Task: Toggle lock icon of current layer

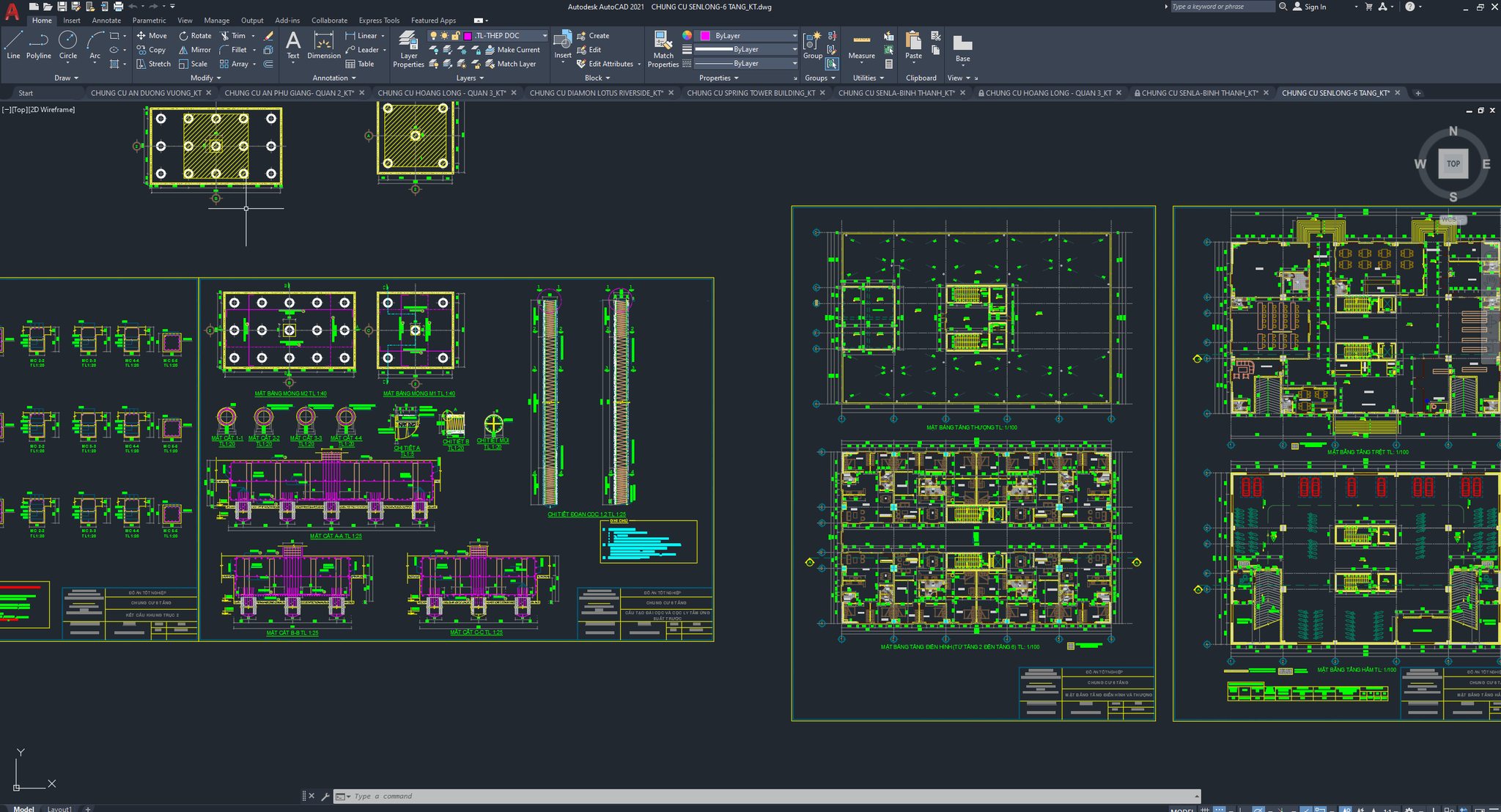Action: click(455, 35)
